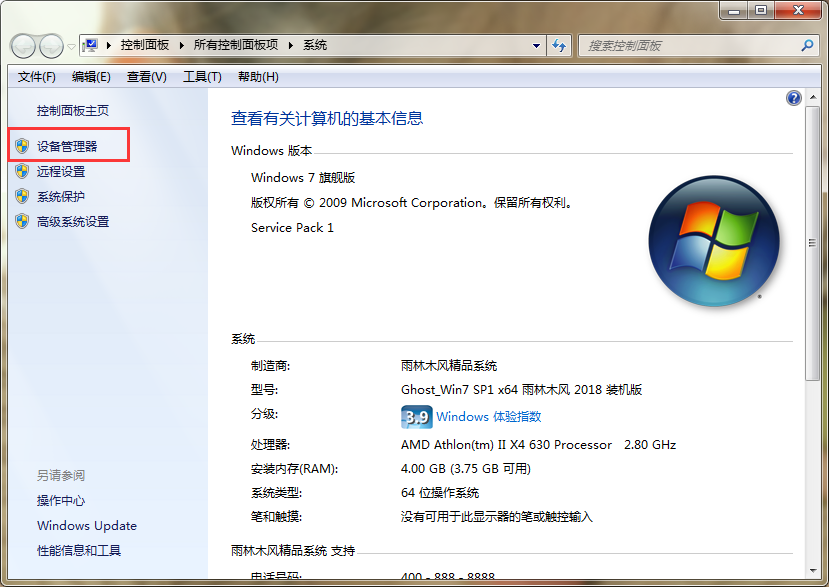
Task: Click the shield icon beside 远程设置
Action: pos(22,171)
